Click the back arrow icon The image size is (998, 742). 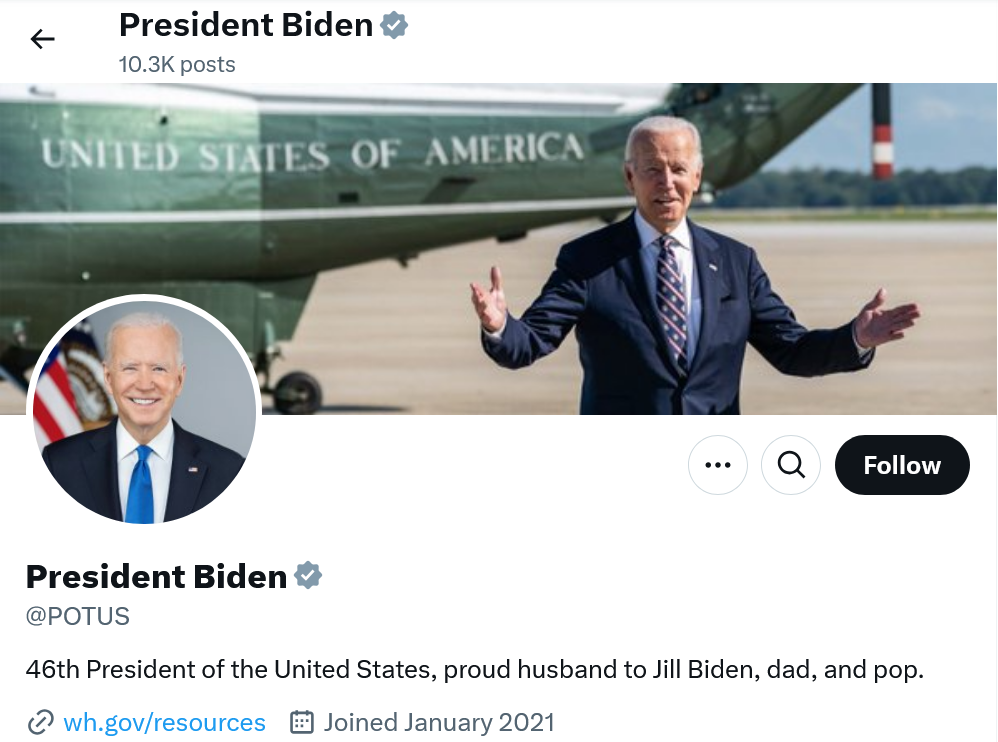(42, 39)
